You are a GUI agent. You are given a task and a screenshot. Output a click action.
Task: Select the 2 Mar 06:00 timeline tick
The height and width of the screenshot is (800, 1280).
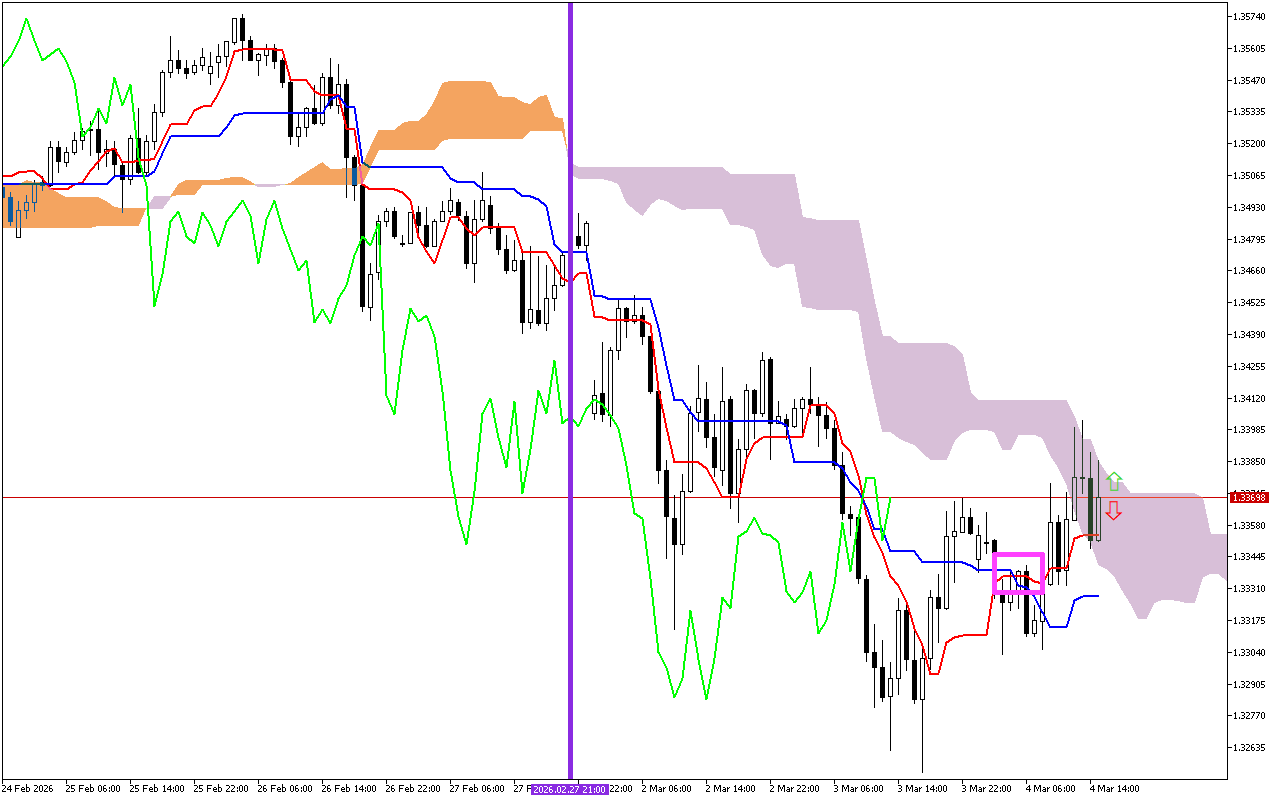click(x=668, y=789)
